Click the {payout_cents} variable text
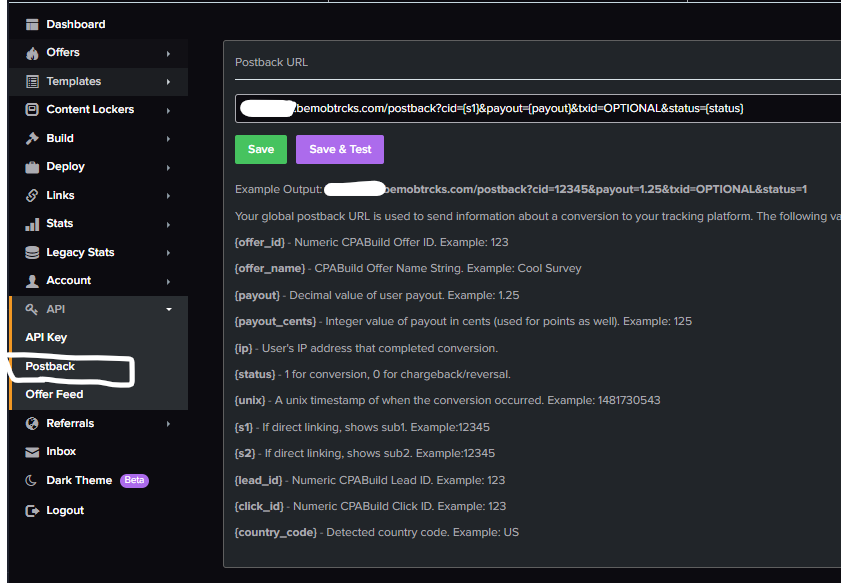The width and height of the screenshot is (841, 583). [x=276, y=321]
